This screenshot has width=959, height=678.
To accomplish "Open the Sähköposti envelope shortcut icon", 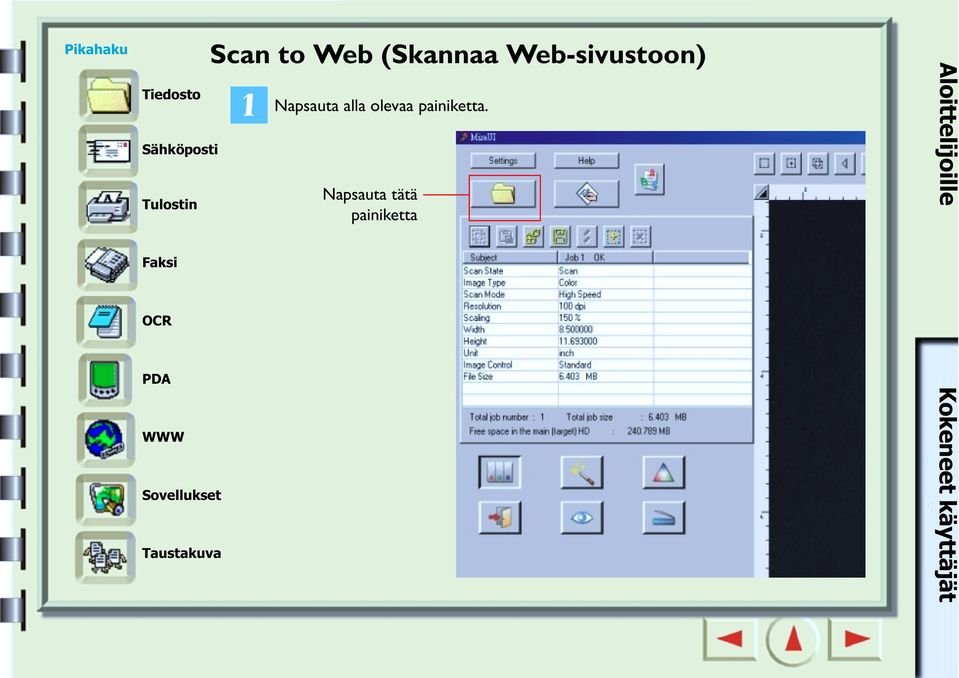I will point(108,150).
